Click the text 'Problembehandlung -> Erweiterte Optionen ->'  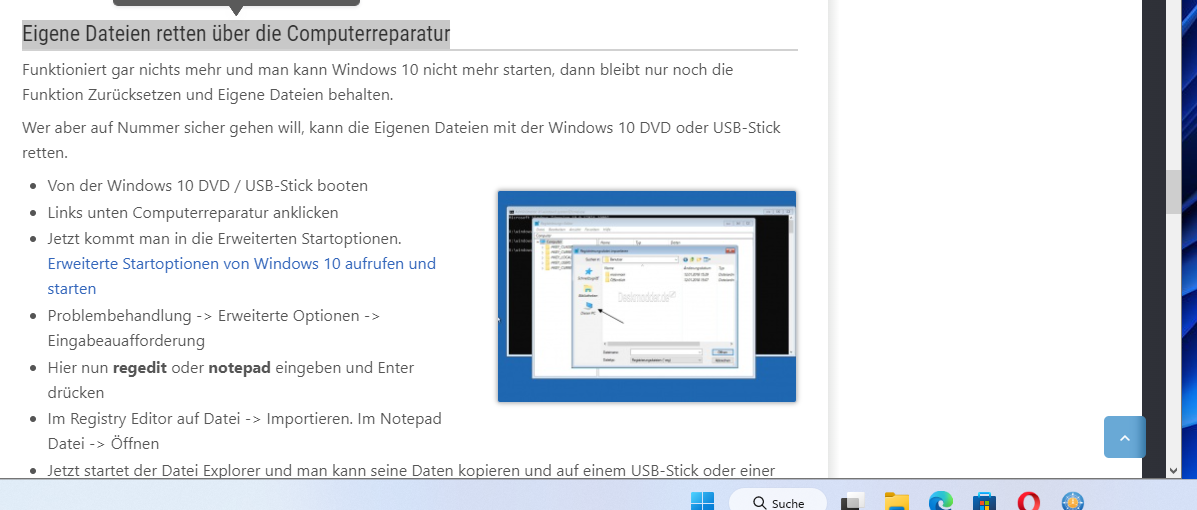[x=214, y=315]
